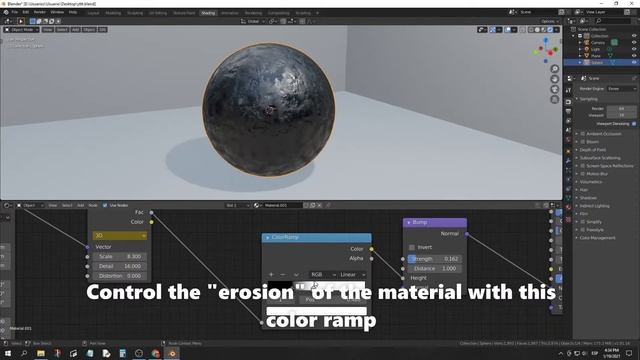The height and width of the screenshot is (360, 640).
Task: Toggle Use Nodes checkbox in node editor
Action: click(x=105, y=205)
